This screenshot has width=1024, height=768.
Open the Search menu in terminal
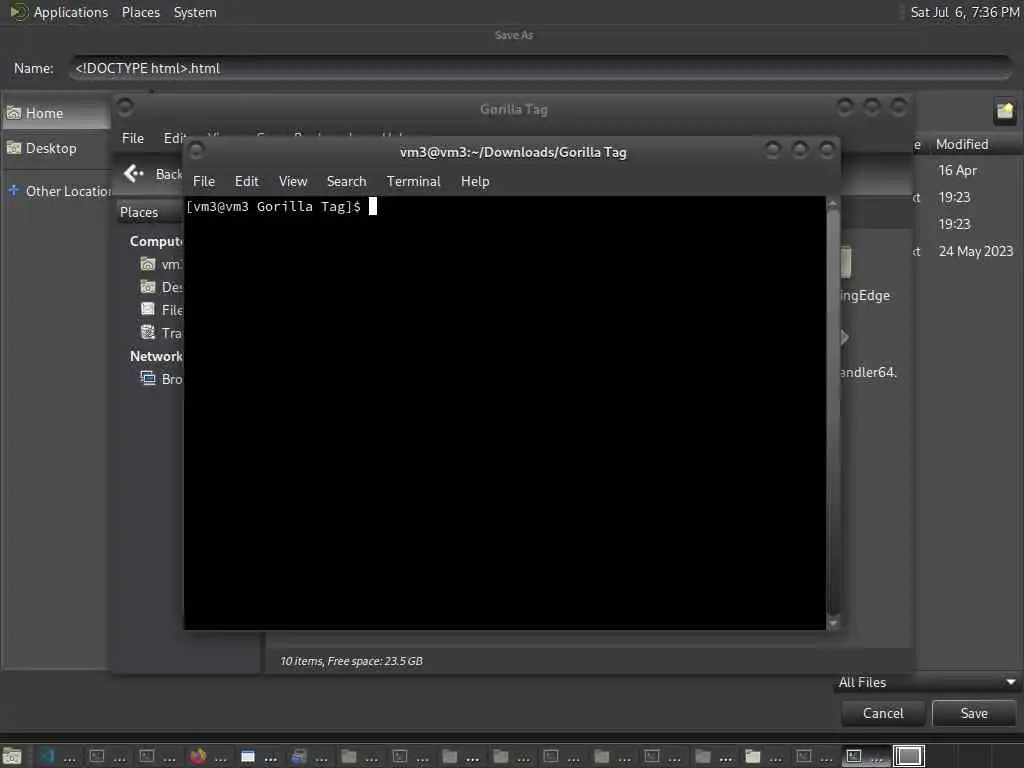346,182
